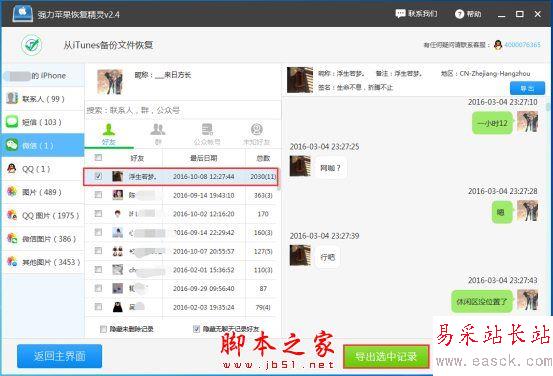Click the app logo in title bar
Image resolution: width=553 pixels, height=376 pixels.
23,13
